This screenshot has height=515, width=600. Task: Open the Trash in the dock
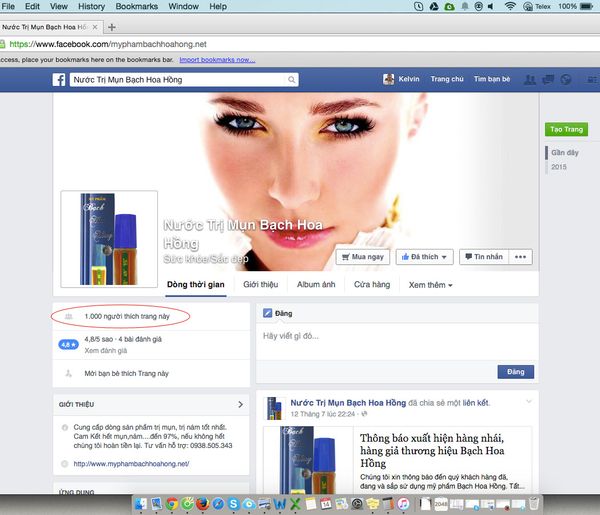(534, 503)
